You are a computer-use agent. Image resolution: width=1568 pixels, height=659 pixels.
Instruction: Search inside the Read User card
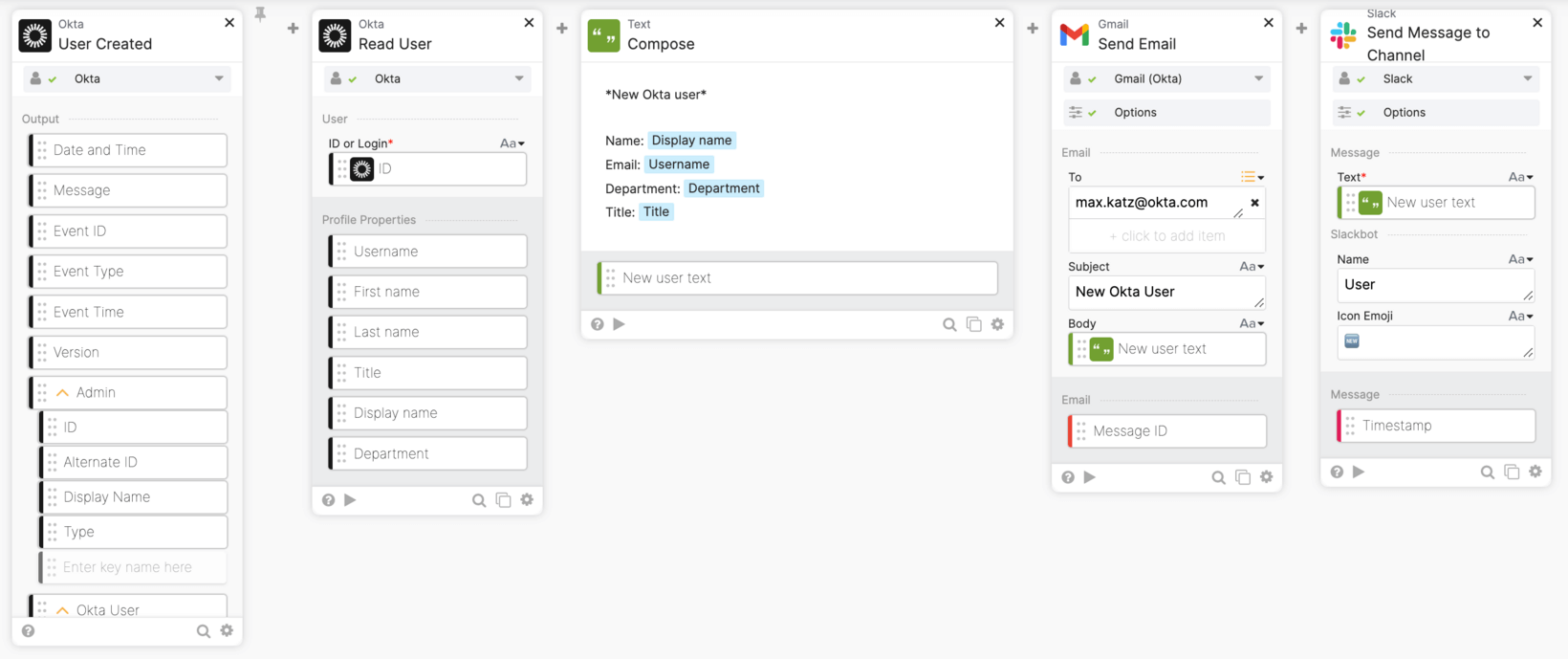479,500
